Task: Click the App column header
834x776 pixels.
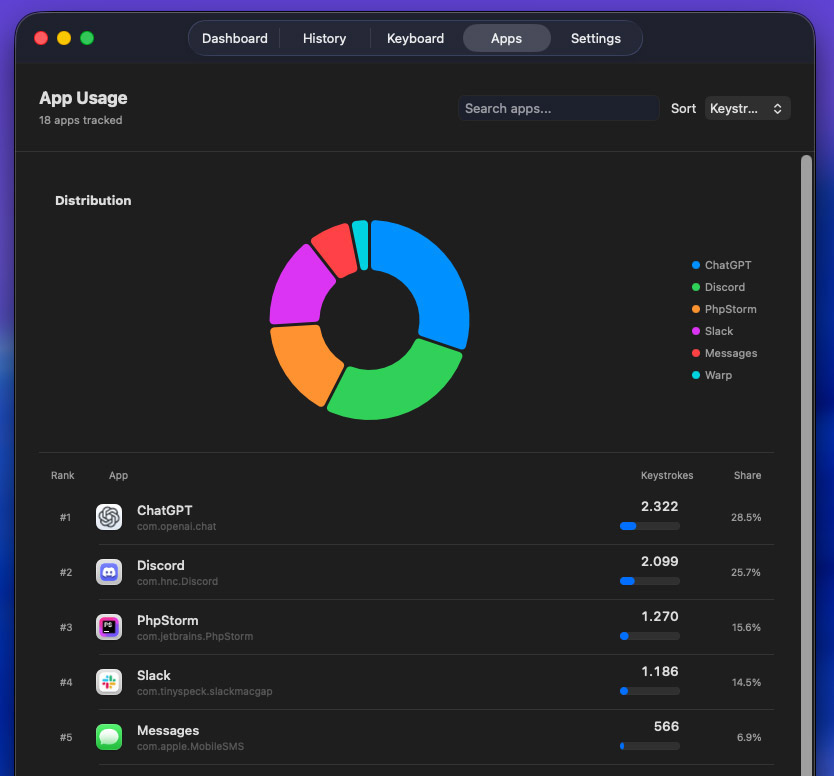Action: [x=119, y=475]
